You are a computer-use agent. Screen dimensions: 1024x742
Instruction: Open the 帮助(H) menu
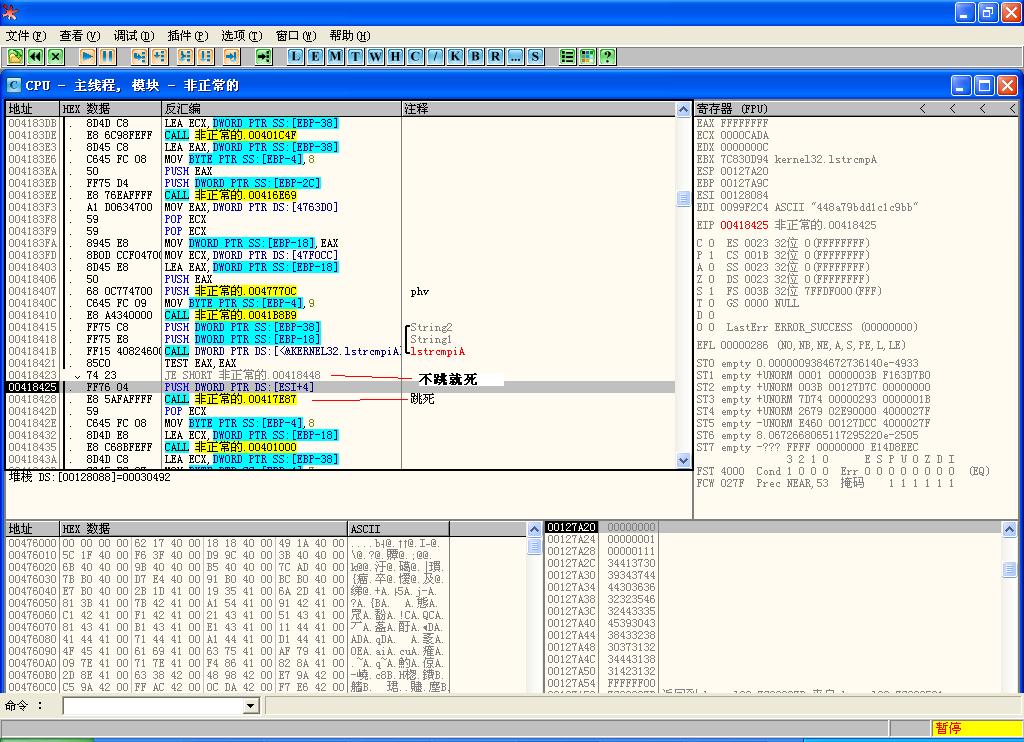(x=350, y=36)
